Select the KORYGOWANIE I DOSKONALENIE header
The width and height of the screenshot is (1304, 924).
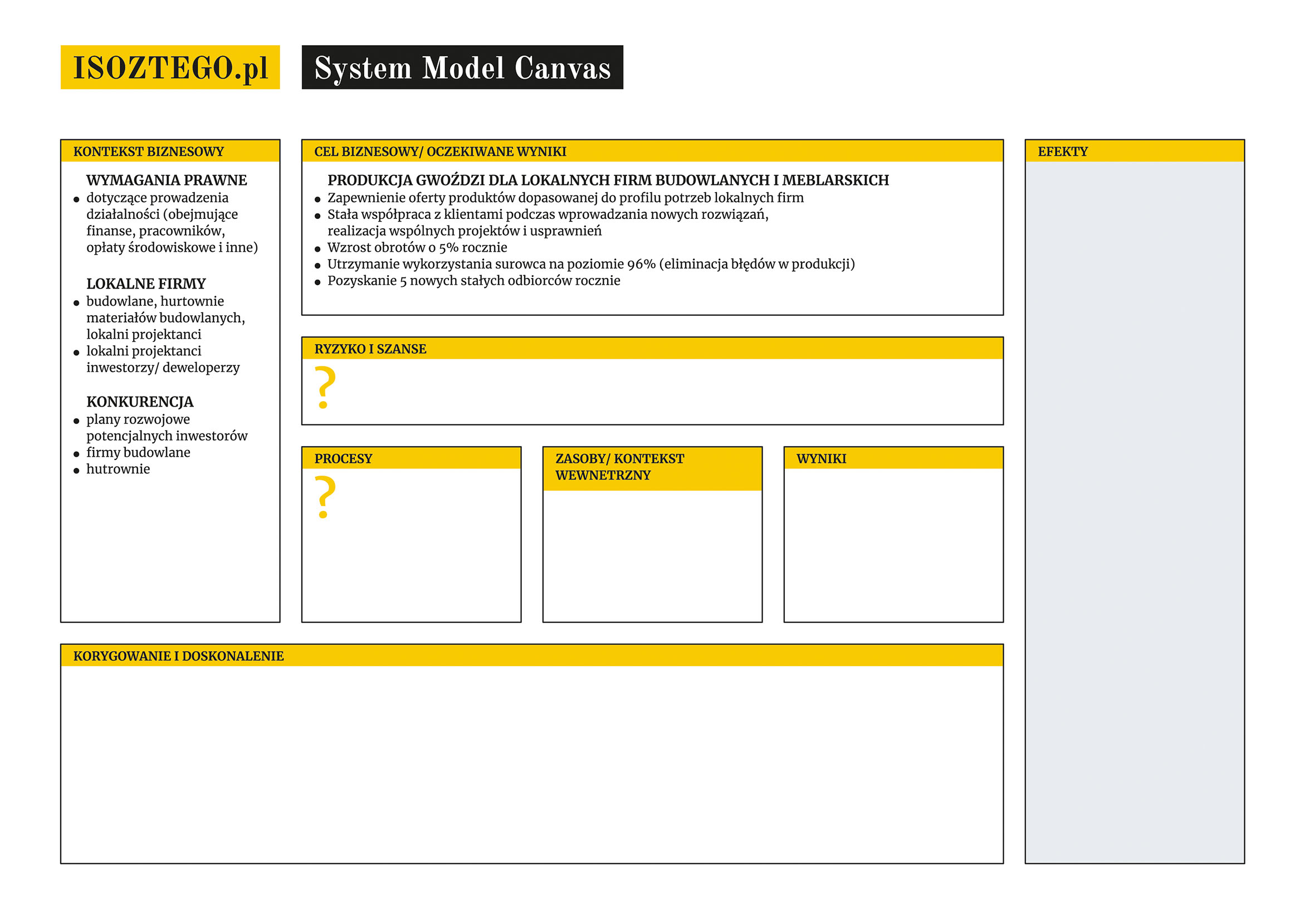tap(531, 656)
